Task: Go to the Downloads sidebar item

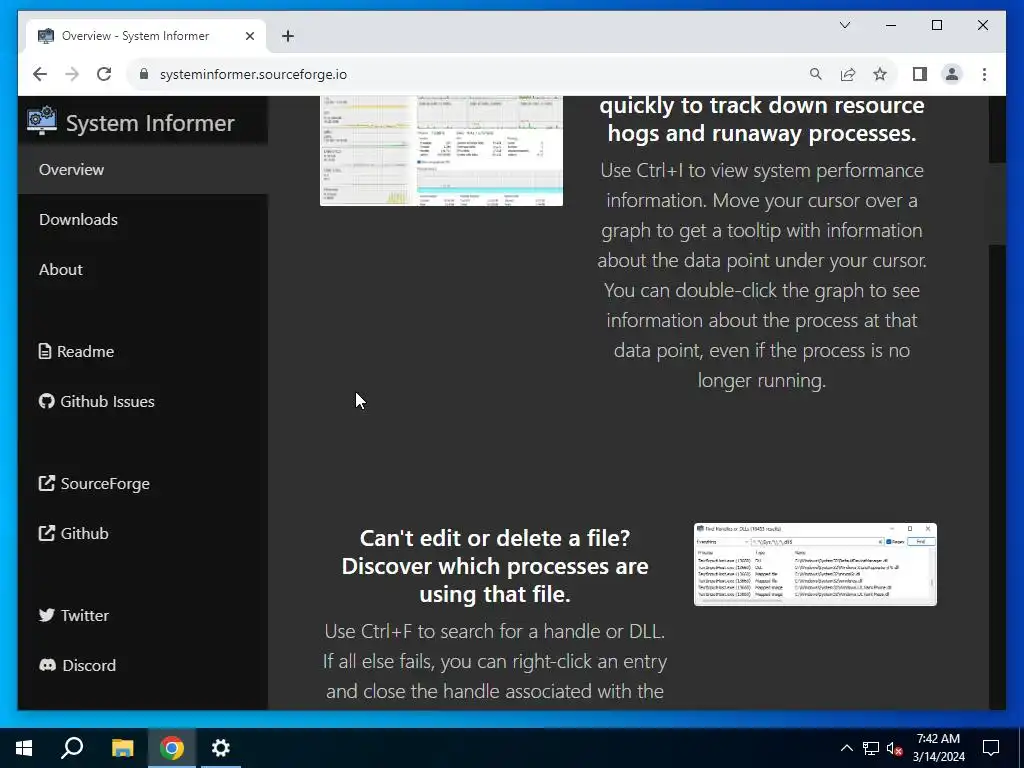Action: pyautogui.click(x=143, y=219)
